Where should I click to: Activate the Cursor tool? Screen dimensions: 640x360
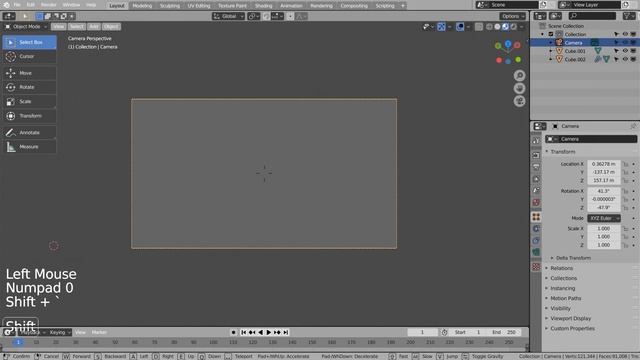29,56
